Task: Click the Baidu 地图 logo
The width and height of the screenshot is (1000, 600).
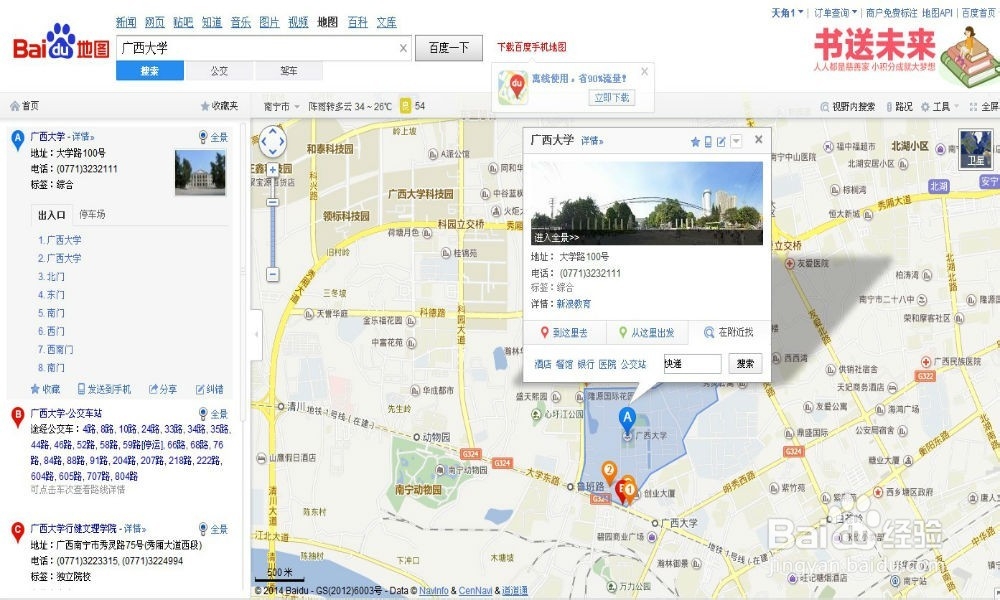Action: point(61,43)
